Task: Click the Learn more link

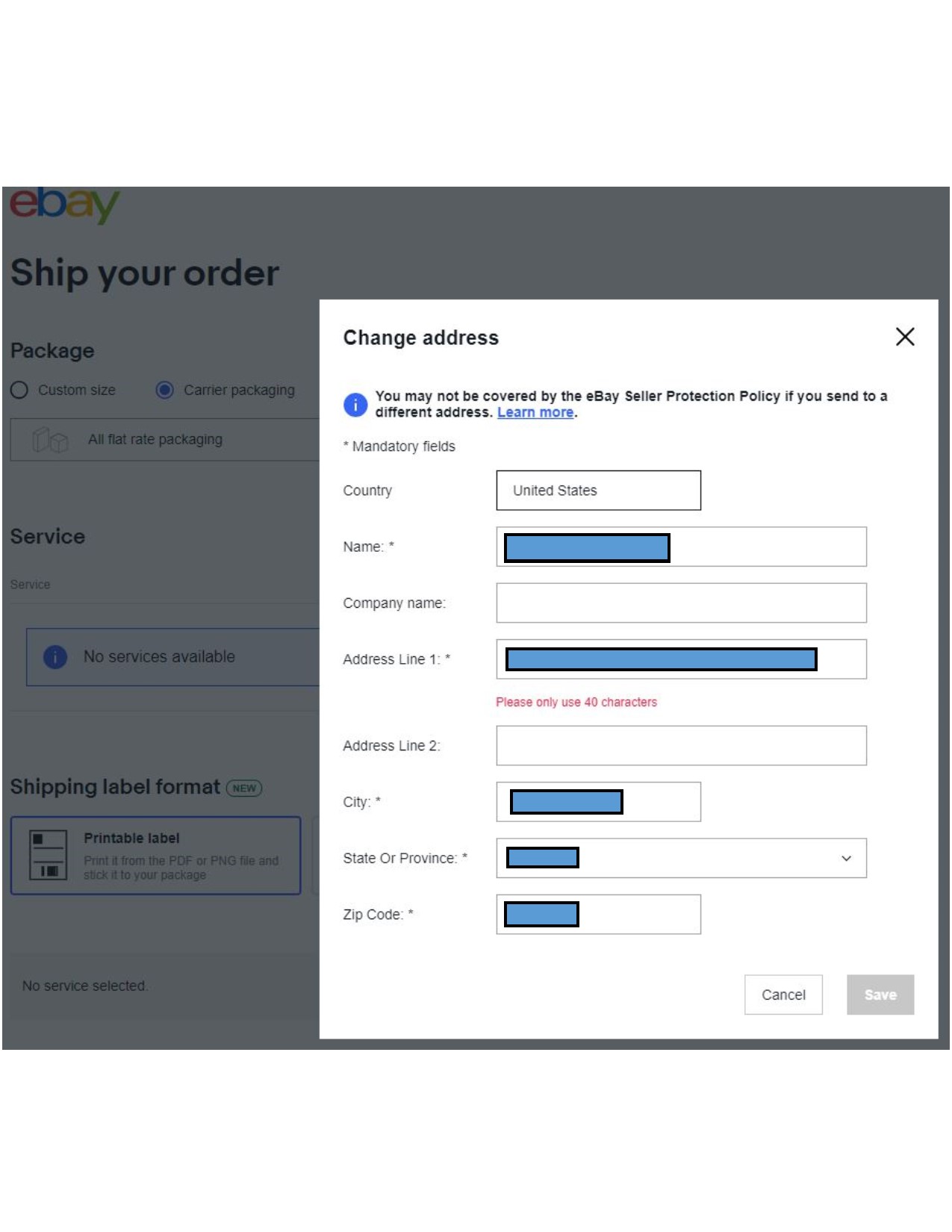Action: pos(535,411)
